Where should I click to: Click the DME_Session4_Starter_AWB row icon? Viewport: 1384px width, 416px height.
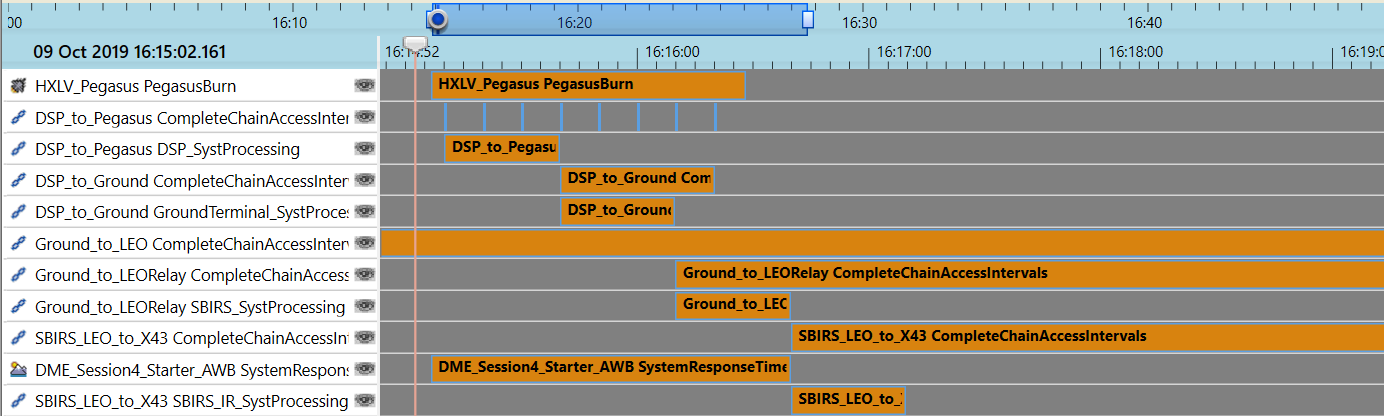tap(17, 370)
